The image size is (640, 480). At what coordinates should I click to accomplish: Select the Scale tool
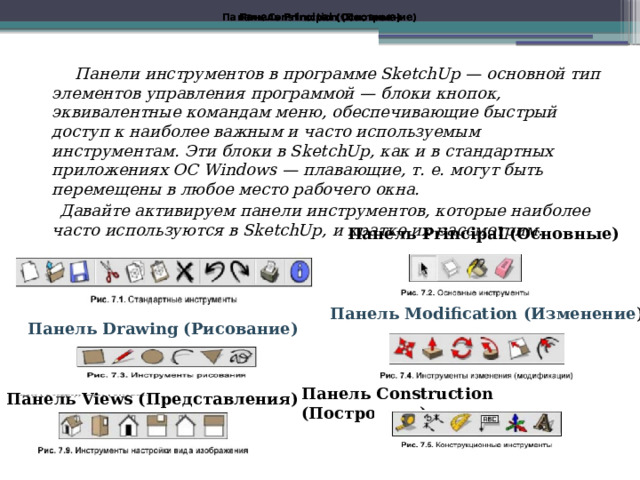pyautogui.click(x=519, y=348)
